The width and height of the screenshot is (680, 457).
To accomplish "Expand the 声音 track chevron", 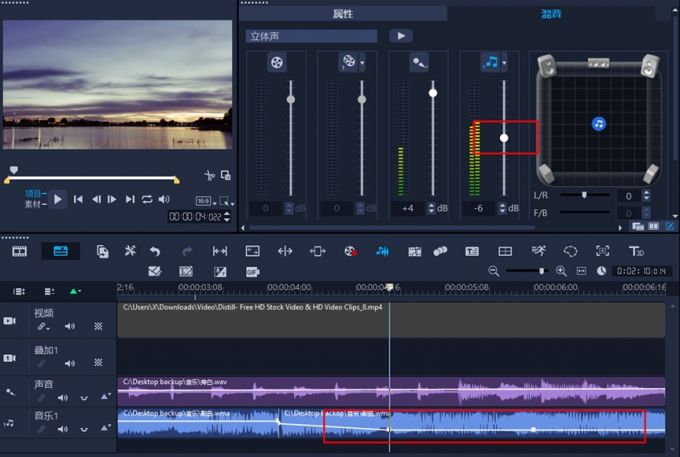I will click(x=84, y=398).
